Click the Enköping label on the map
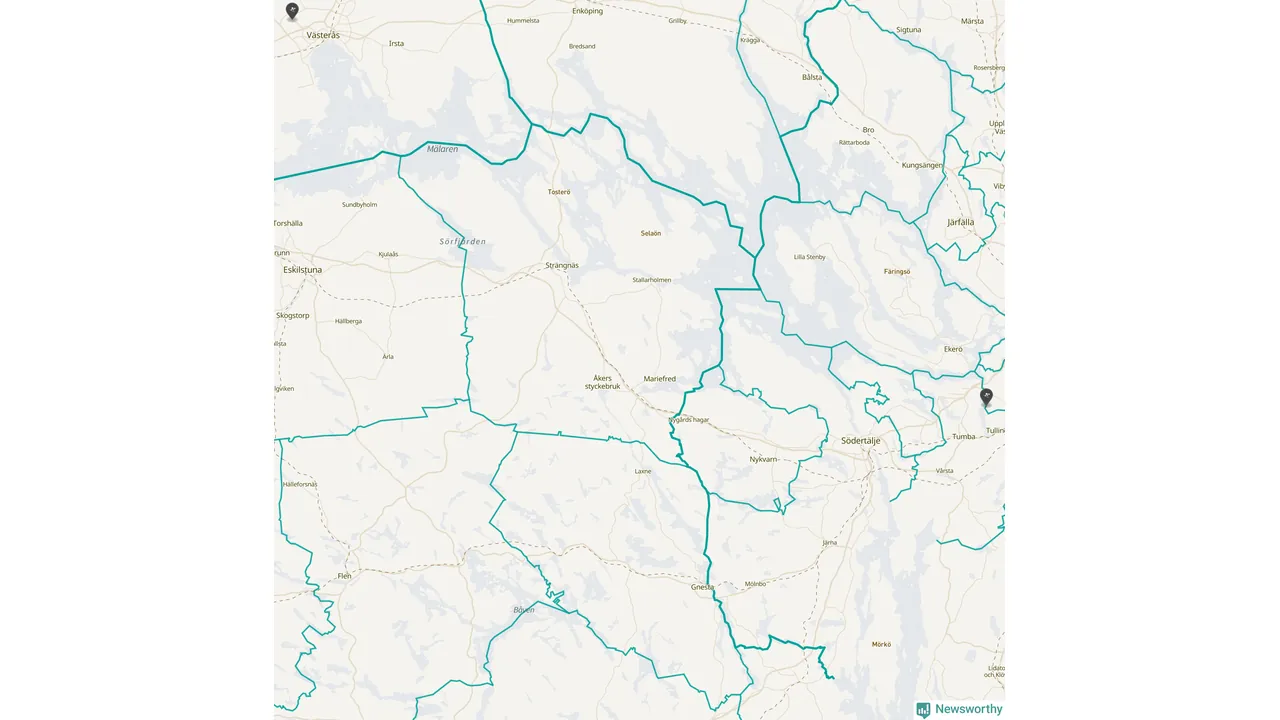This screenshot has width=1280, height=720. click(587, 11)
